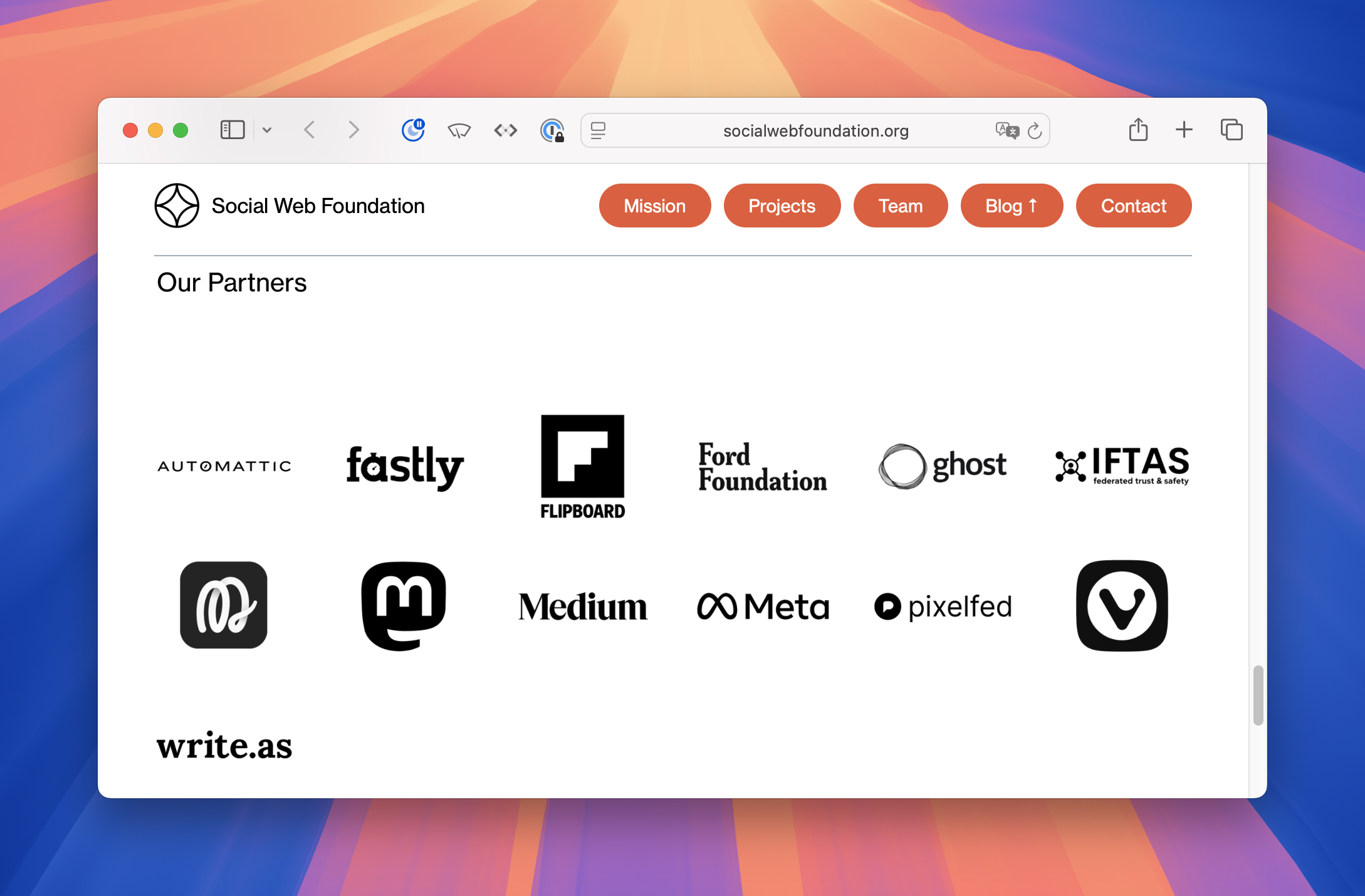Viewport: 1365px width, 896px height.
Task: Open a new tab
Action: pos(1184,130)
